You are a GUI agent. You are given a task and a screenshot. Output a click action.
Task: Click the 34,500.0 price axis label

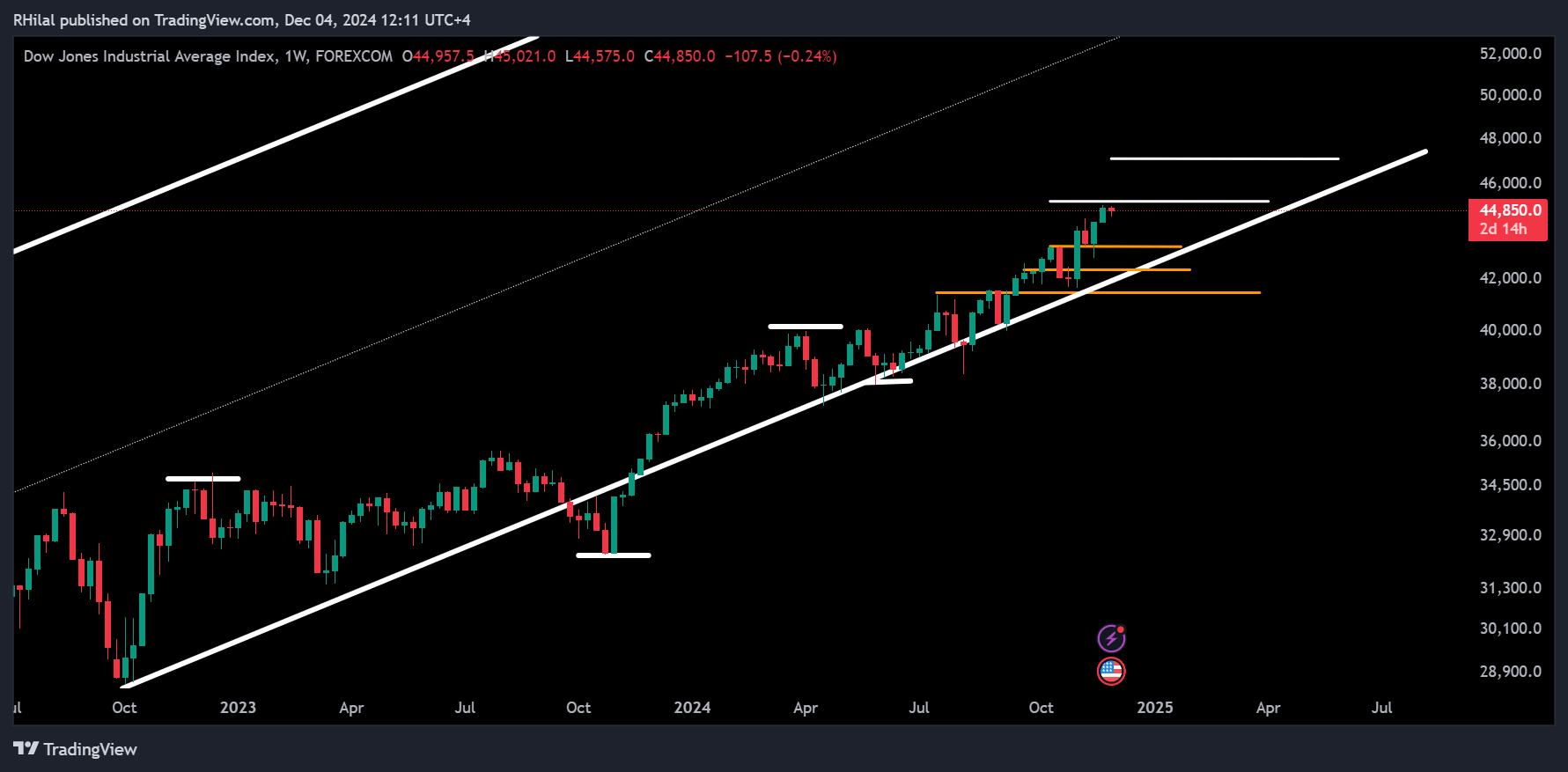1511,485
